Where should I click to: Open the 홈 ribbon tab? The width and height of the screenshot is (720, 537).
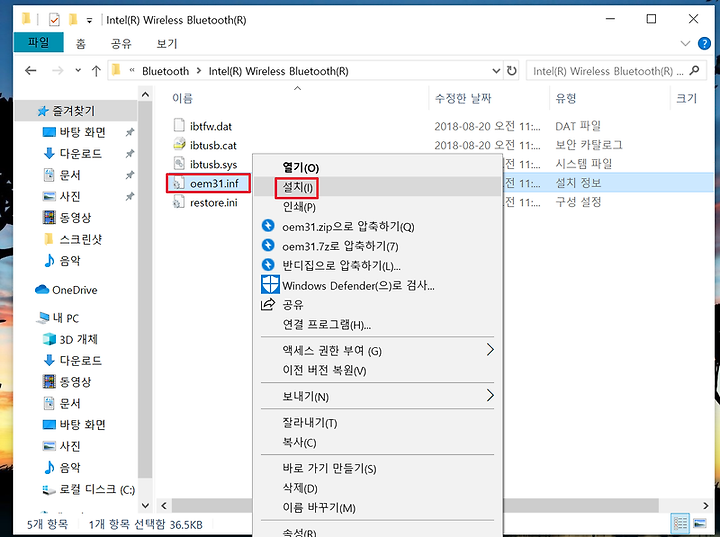click(81, 44)
